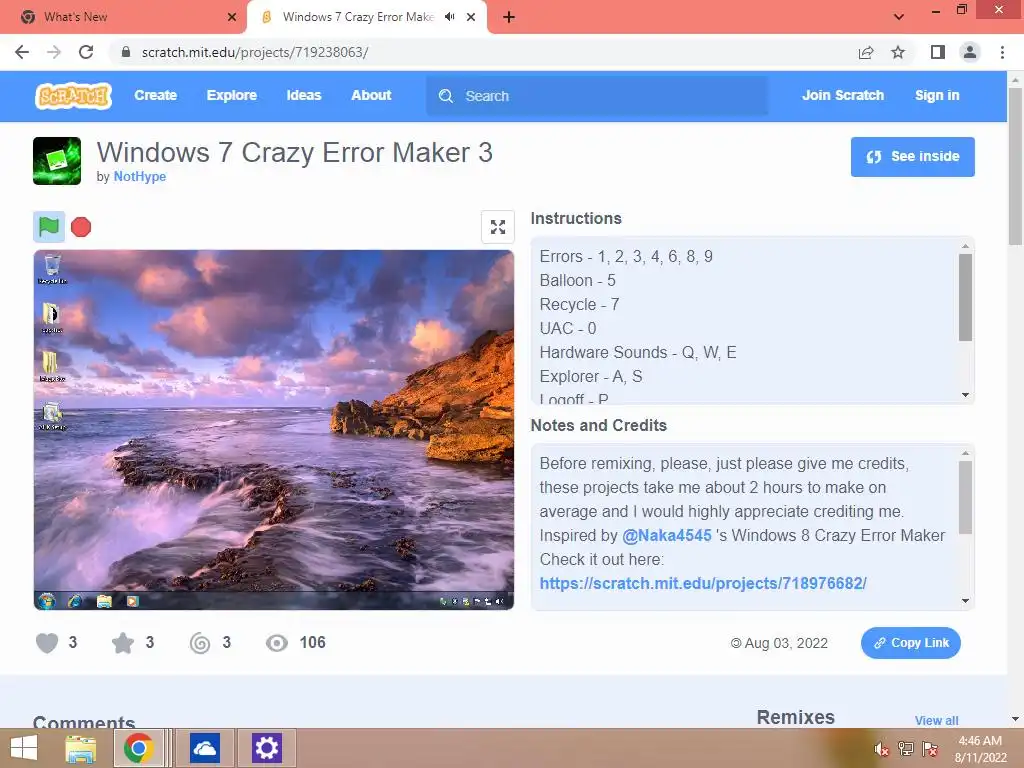Click the main page vertical scrollbar thumb

pyautogui.click(x=1016, y=166)
